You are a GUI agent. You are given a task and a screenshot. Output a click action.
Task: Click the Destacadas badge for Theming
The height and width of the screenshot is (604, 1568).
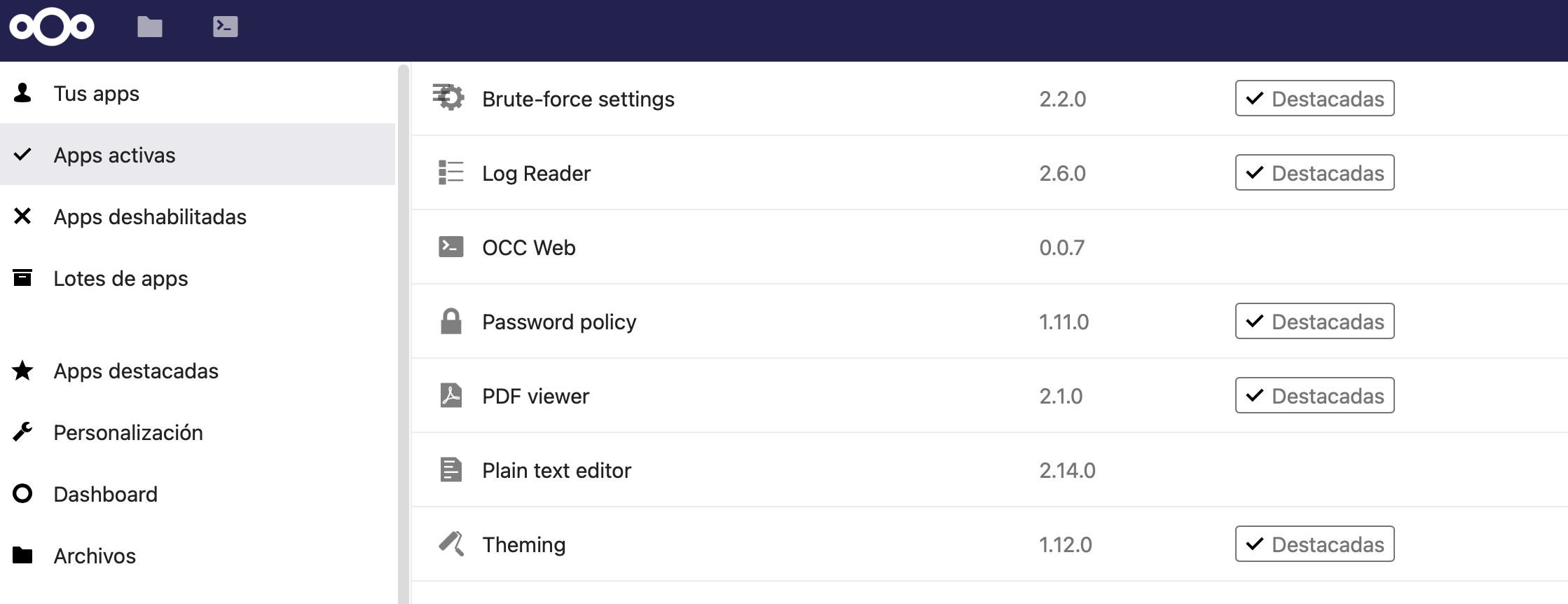coord(1314,544)
